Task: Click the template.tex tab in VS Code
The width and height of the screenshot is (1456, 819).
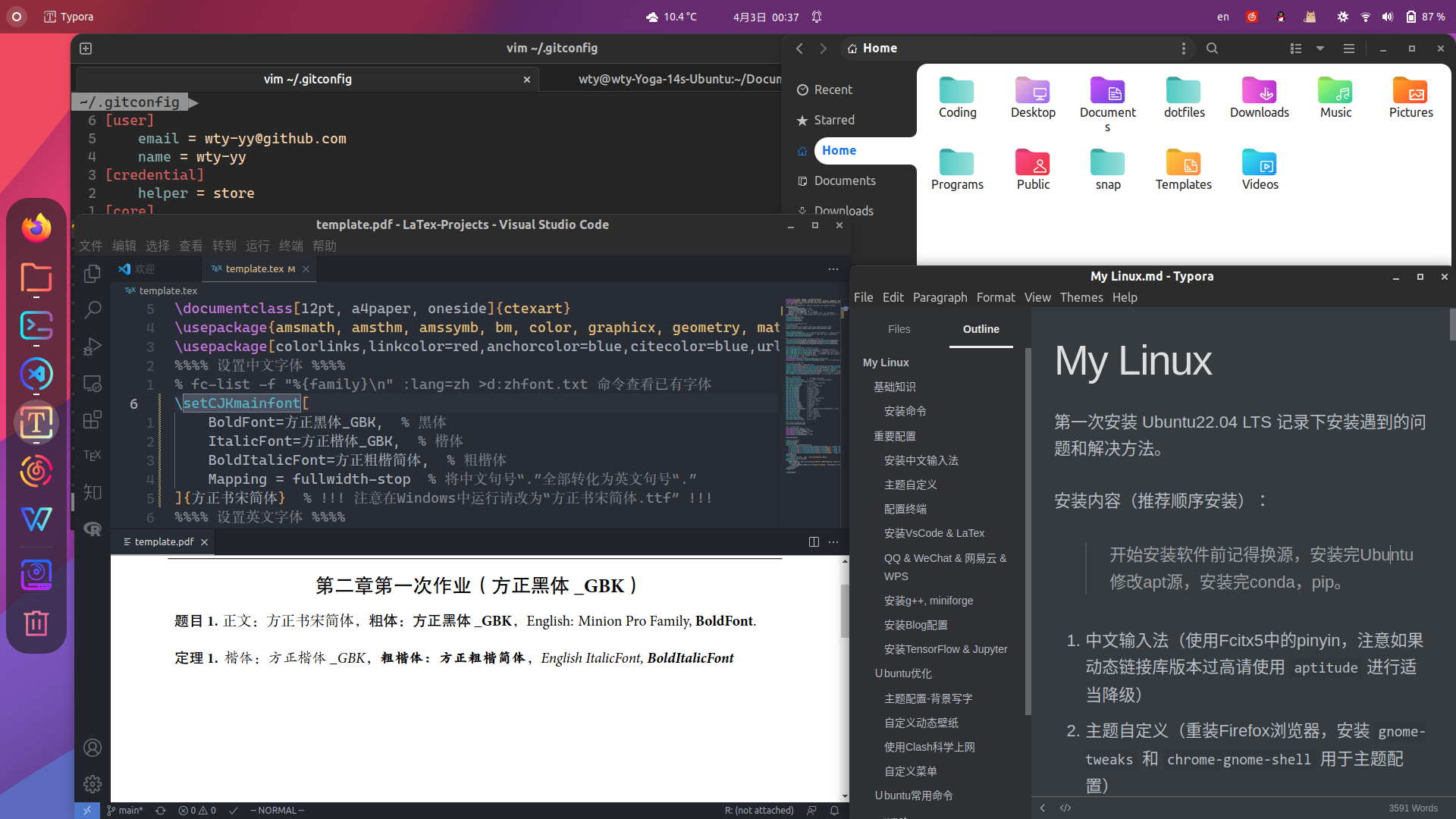Action: 253,268
